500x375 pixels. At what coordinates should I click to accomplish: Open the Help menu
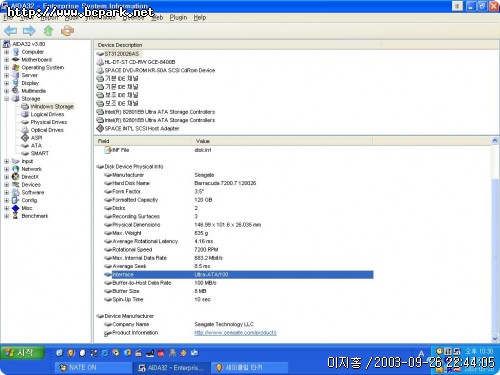point(200,17)
